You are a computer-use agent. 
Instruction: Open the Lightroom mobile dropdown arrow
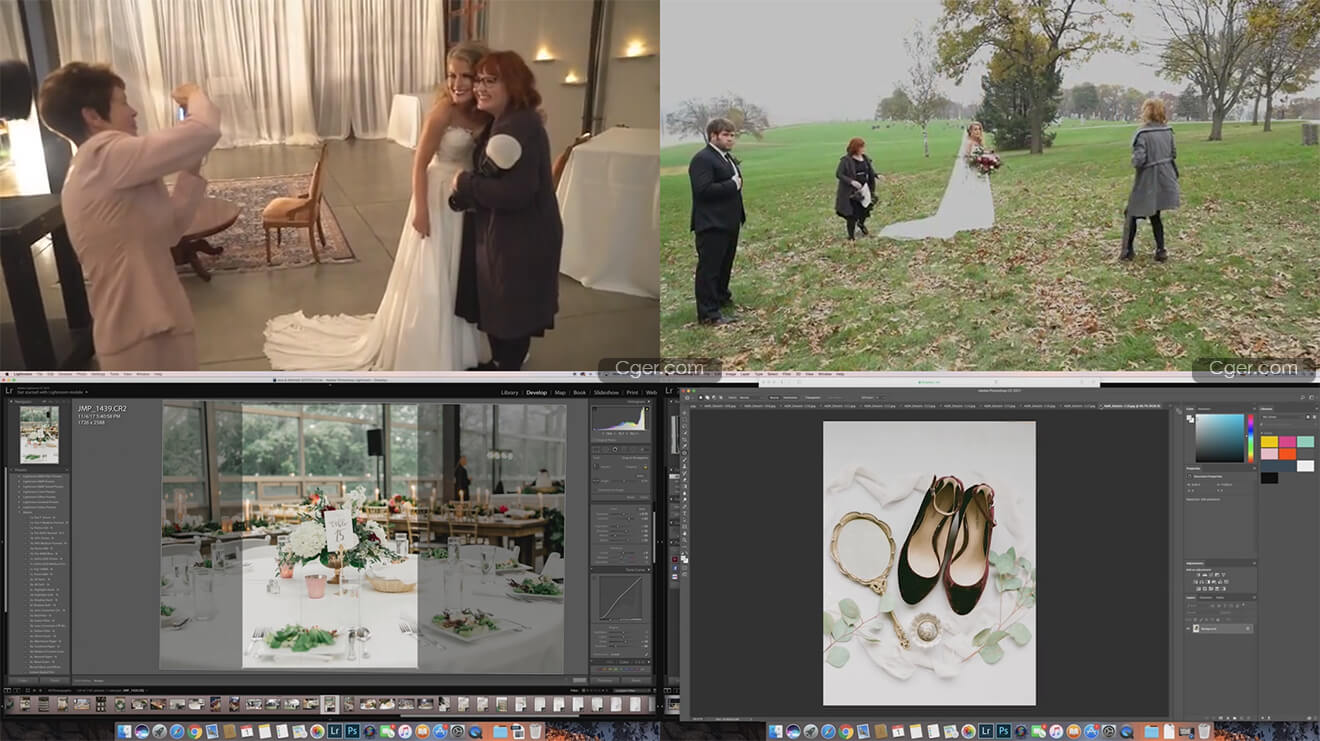pyautogui.click(x=86, y=392)
